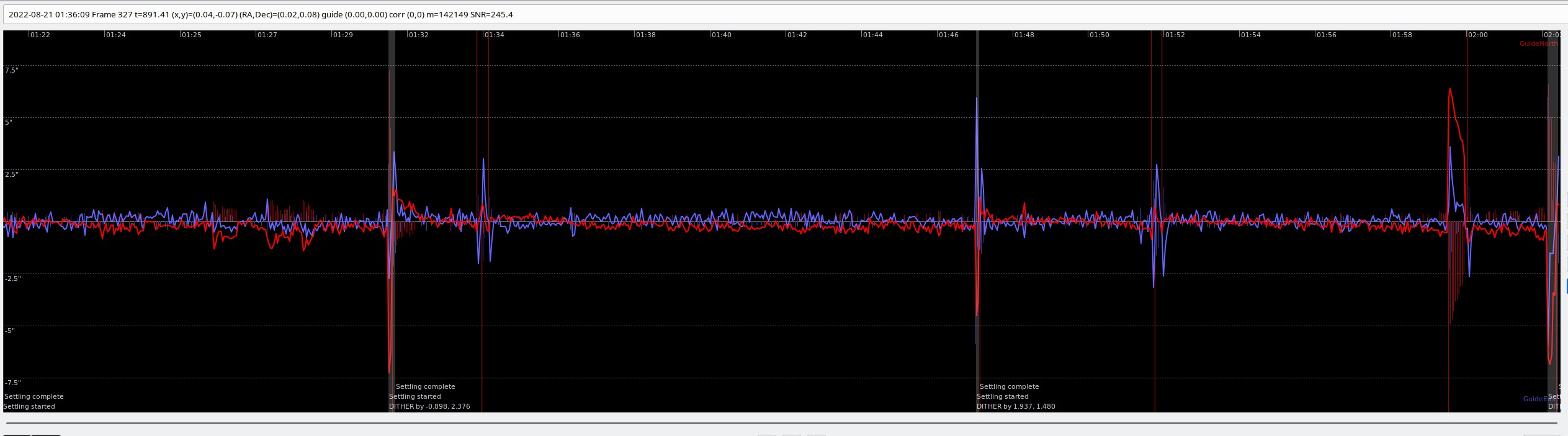Click the 01:29 time axis label
The image size is (1568, 436).
pyautogui.click(x=343, y=35)
